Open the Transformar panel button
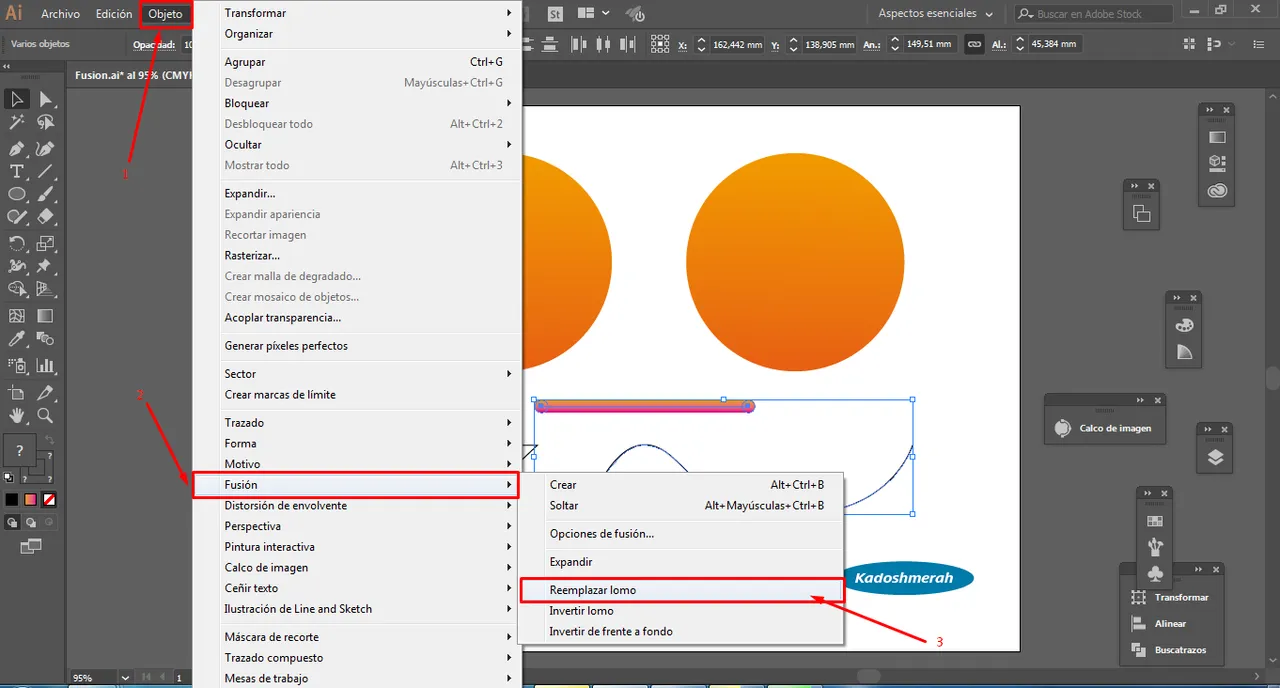Viewport: 1280px width, 688px height. 1170,597
